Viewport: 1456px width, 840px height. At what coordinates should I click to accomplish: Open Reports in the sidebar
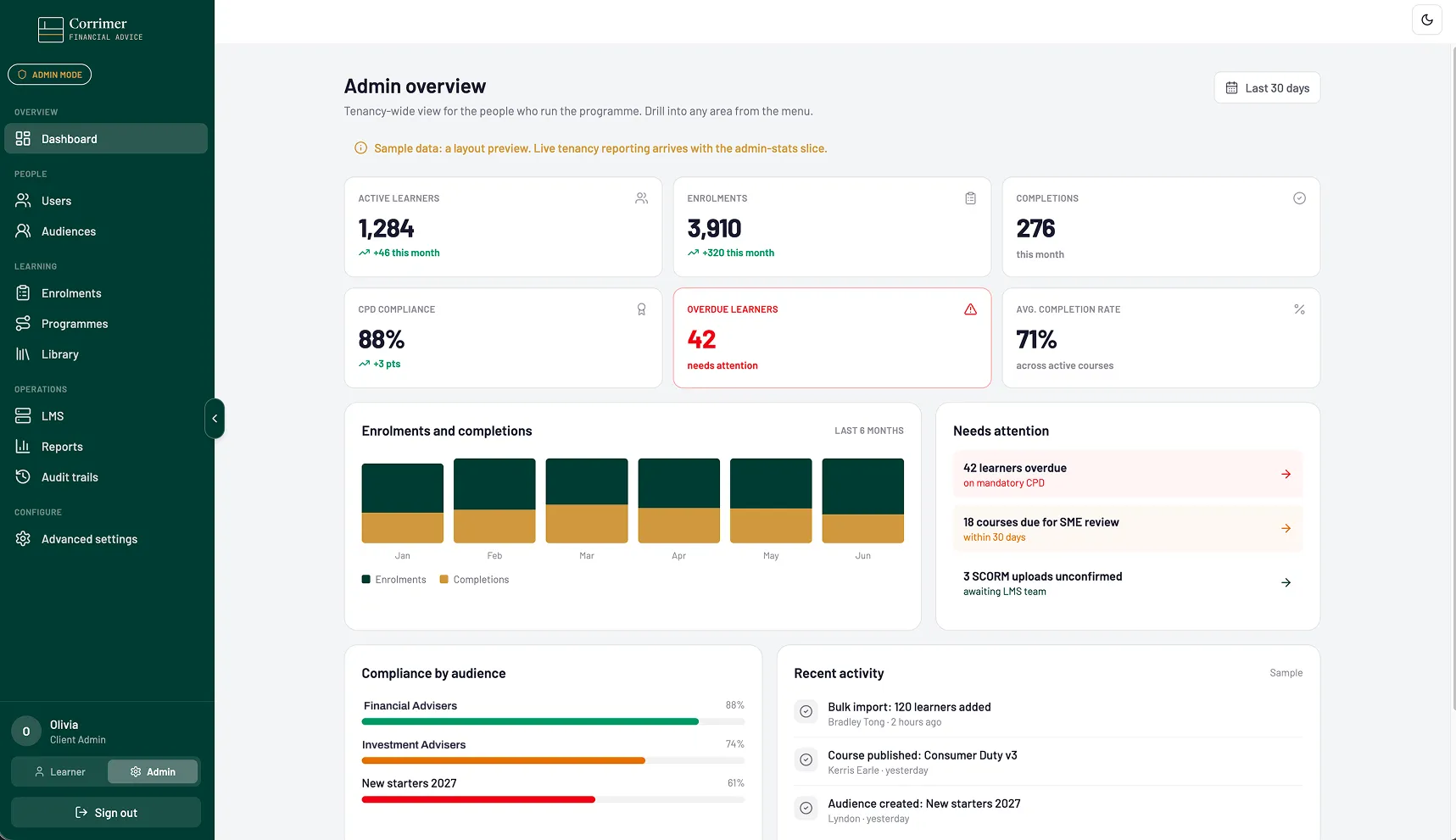click(x=106, y=447)
